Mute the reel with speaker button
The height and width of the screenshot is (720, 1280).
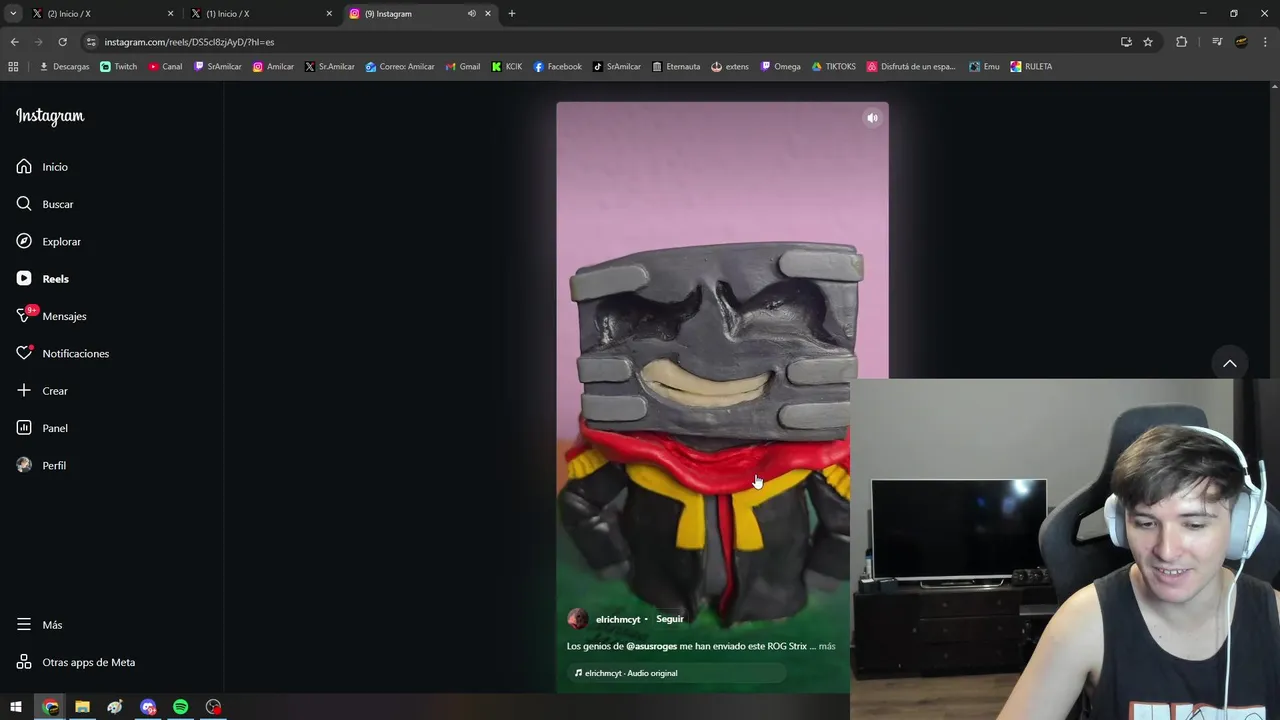[872, 118]
